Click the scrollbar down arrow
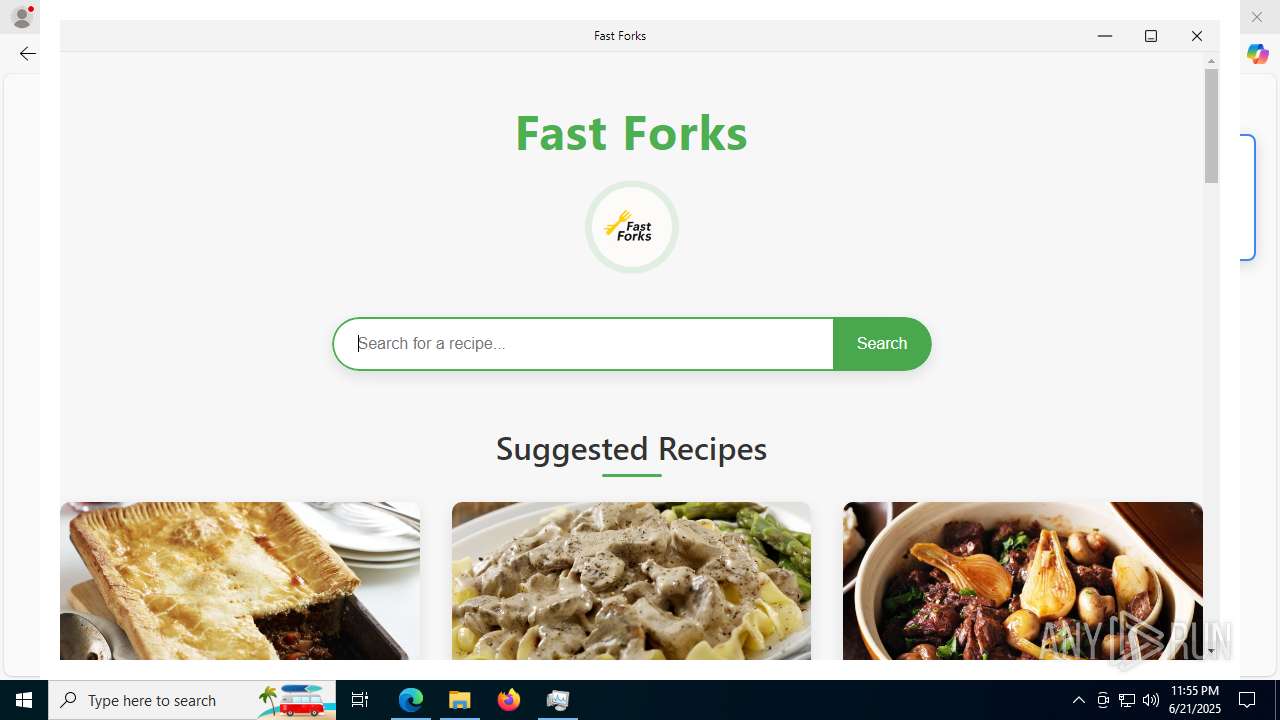The width and height of the screenshot is (1280, 720). pos(1211,652)
